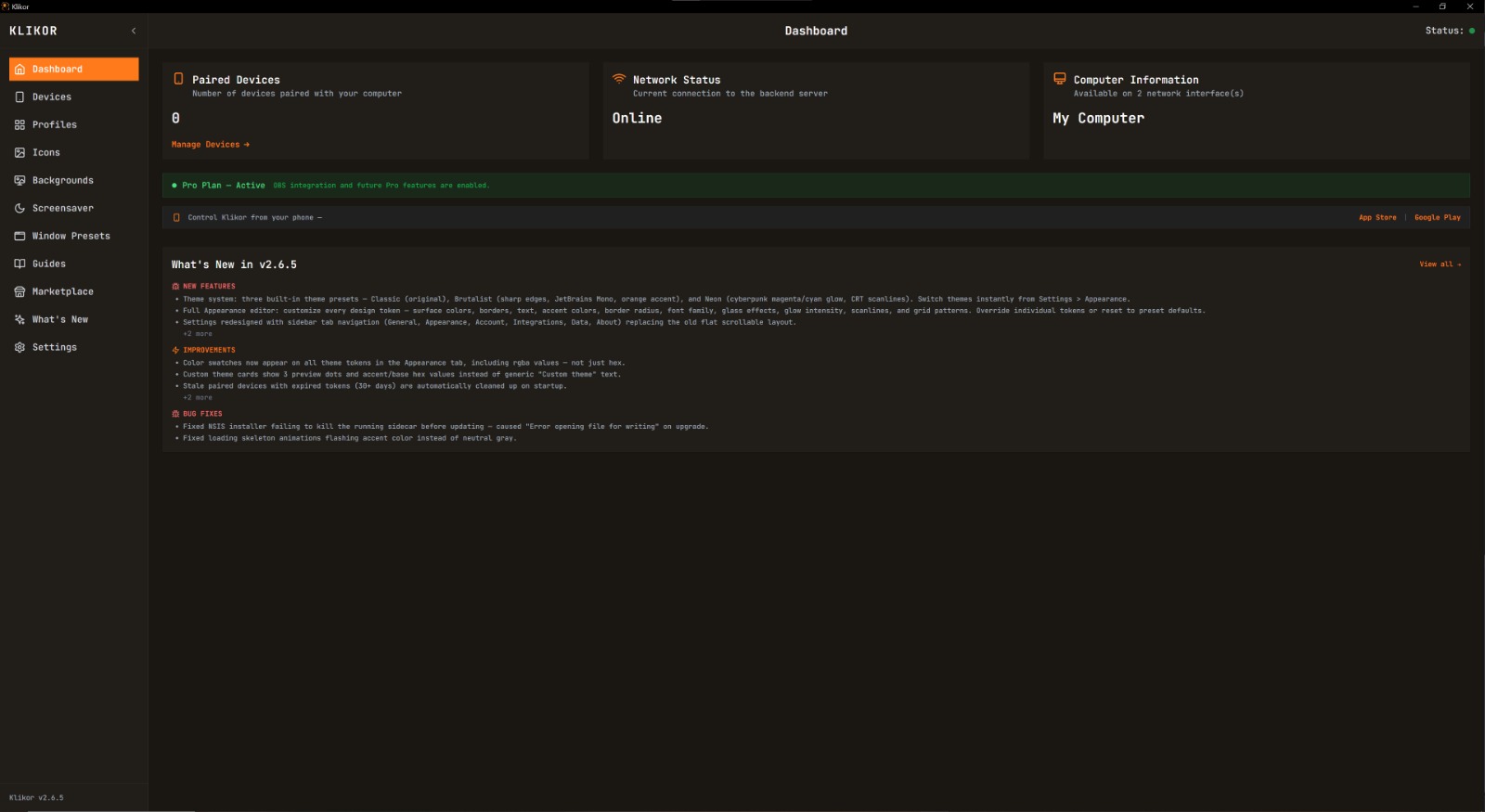This screenshot has width=1485, height=812.
Task: Click the Computer Information monitor icon
Action: click(1060, 79)
